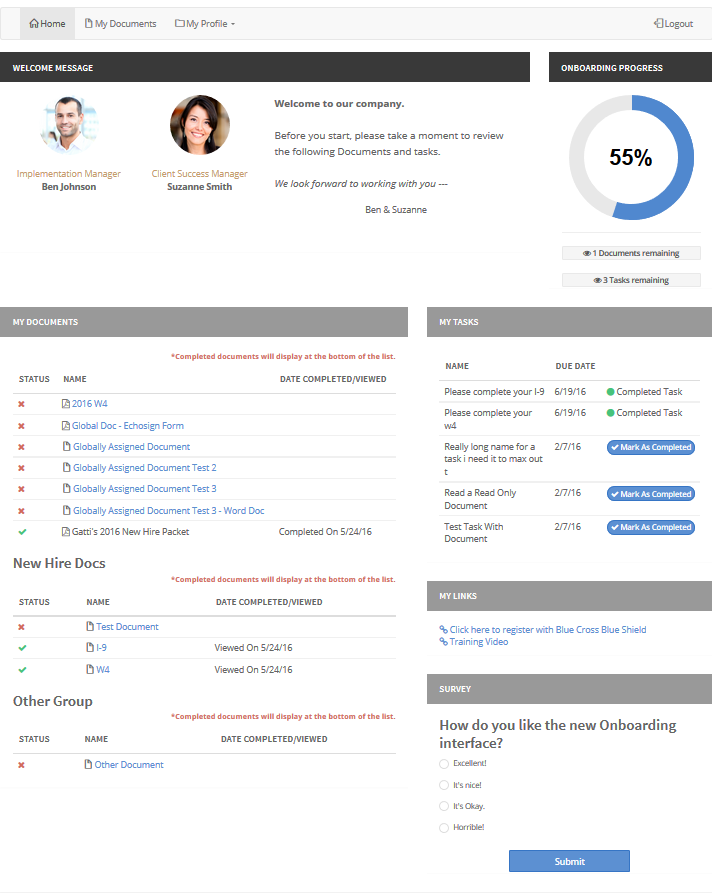This screenshot has width=712, height=893.
Task: Click the My Documents page icon in navbar
Action: [88, 23]
